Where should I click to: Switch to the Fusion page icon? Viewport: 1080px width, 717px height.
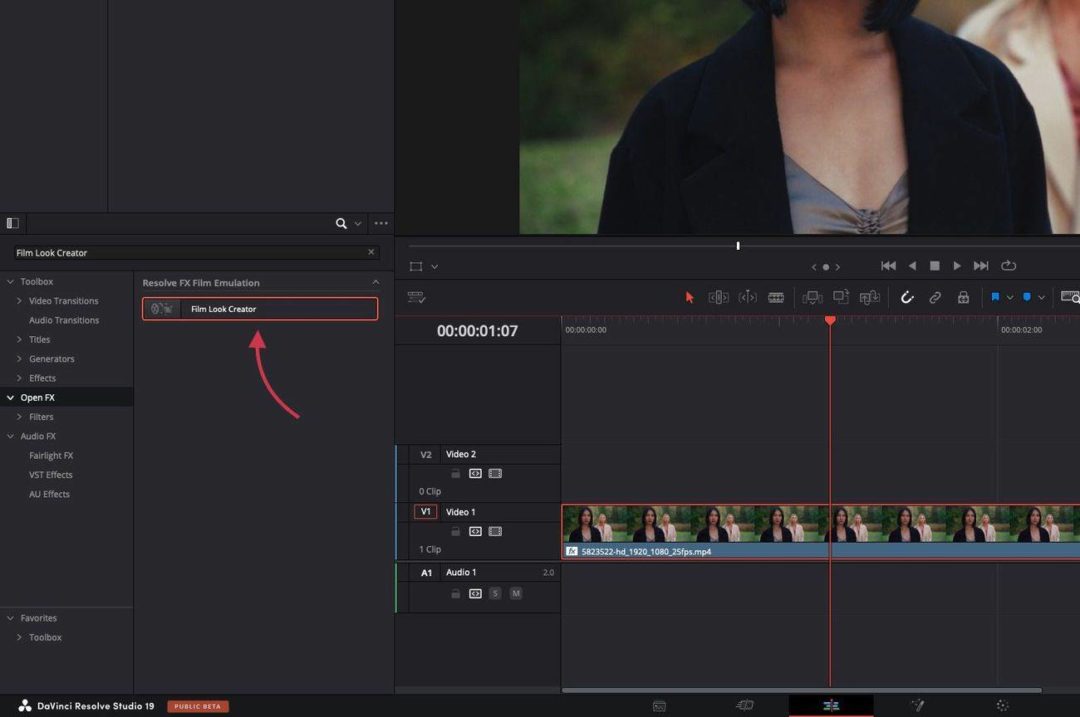click(x=920, y=705)
